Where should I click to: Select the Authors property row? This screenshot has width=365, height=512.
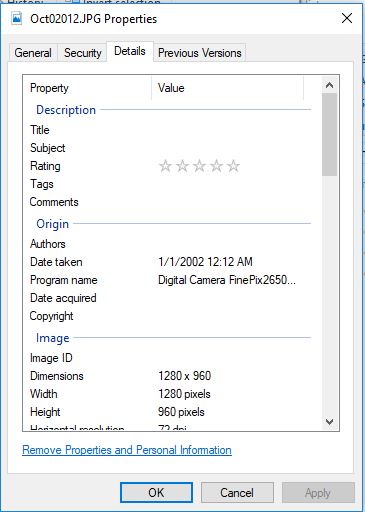[167, 244]
